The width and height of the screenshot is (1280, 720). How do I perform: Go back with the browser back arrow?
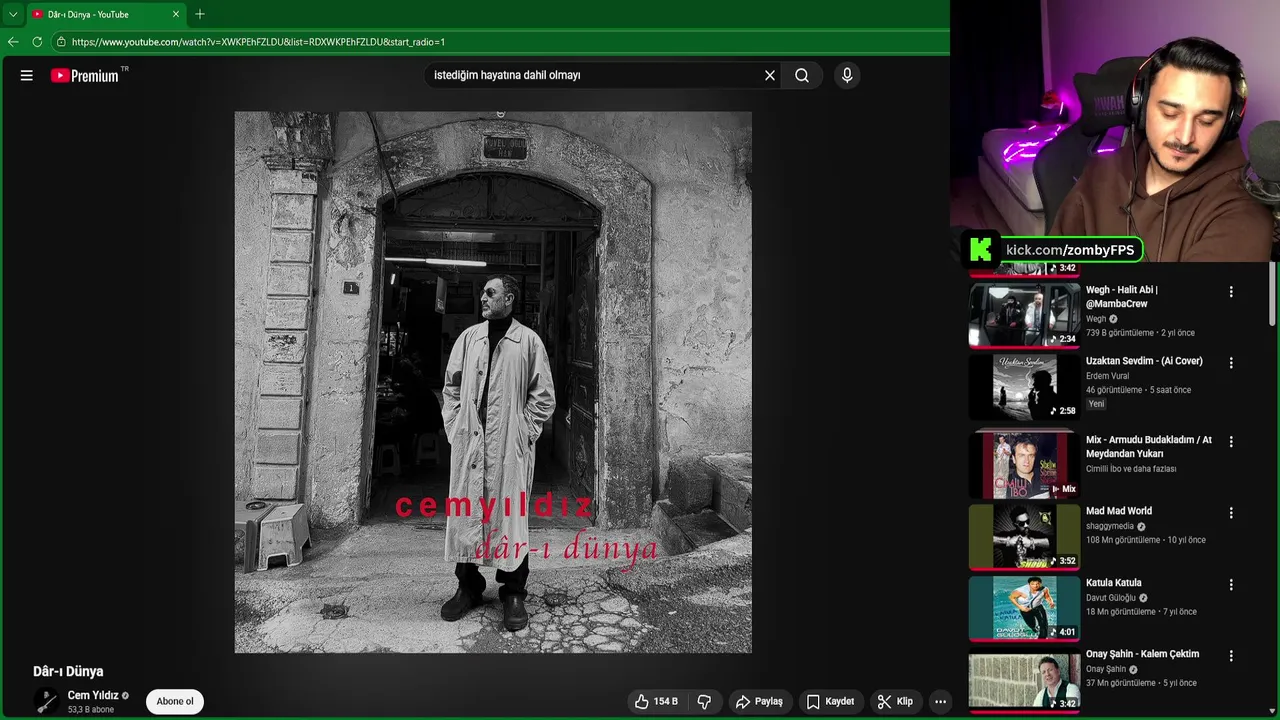tap(13, 42)
